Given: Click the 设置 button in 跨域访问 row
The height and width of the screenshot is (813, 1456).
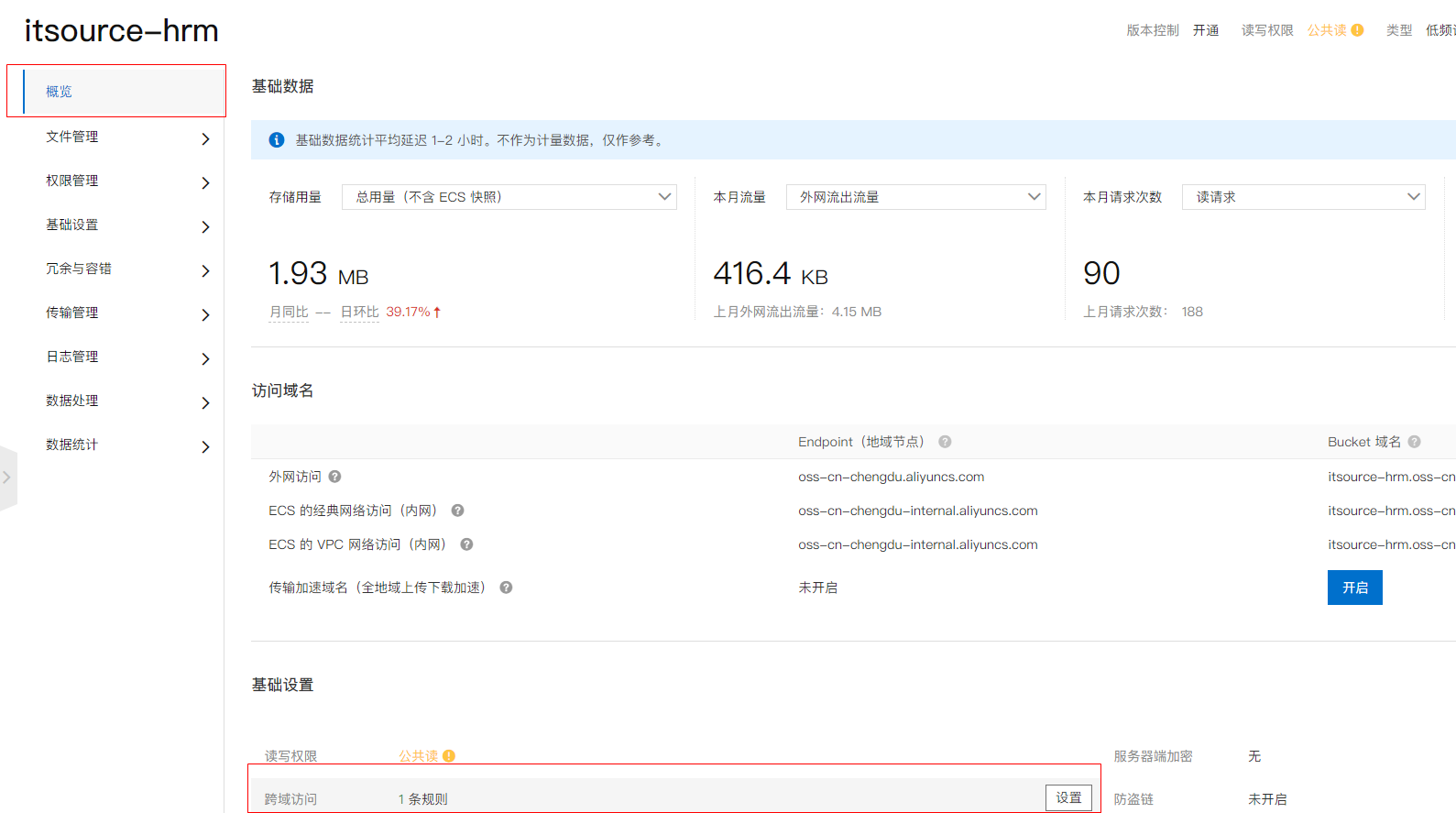Looking at the screenshot, I should [x=1068, y=797].
